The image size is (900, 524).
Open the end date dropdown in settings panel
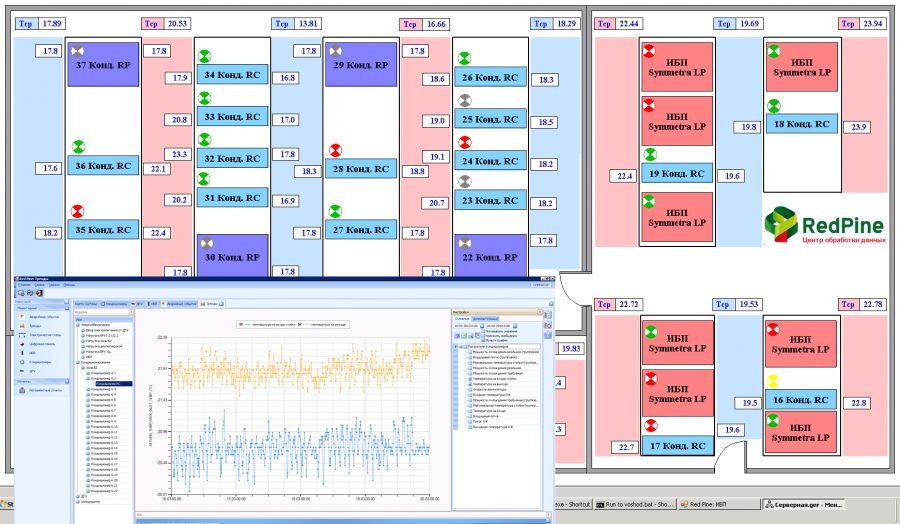tap(515, 326)
